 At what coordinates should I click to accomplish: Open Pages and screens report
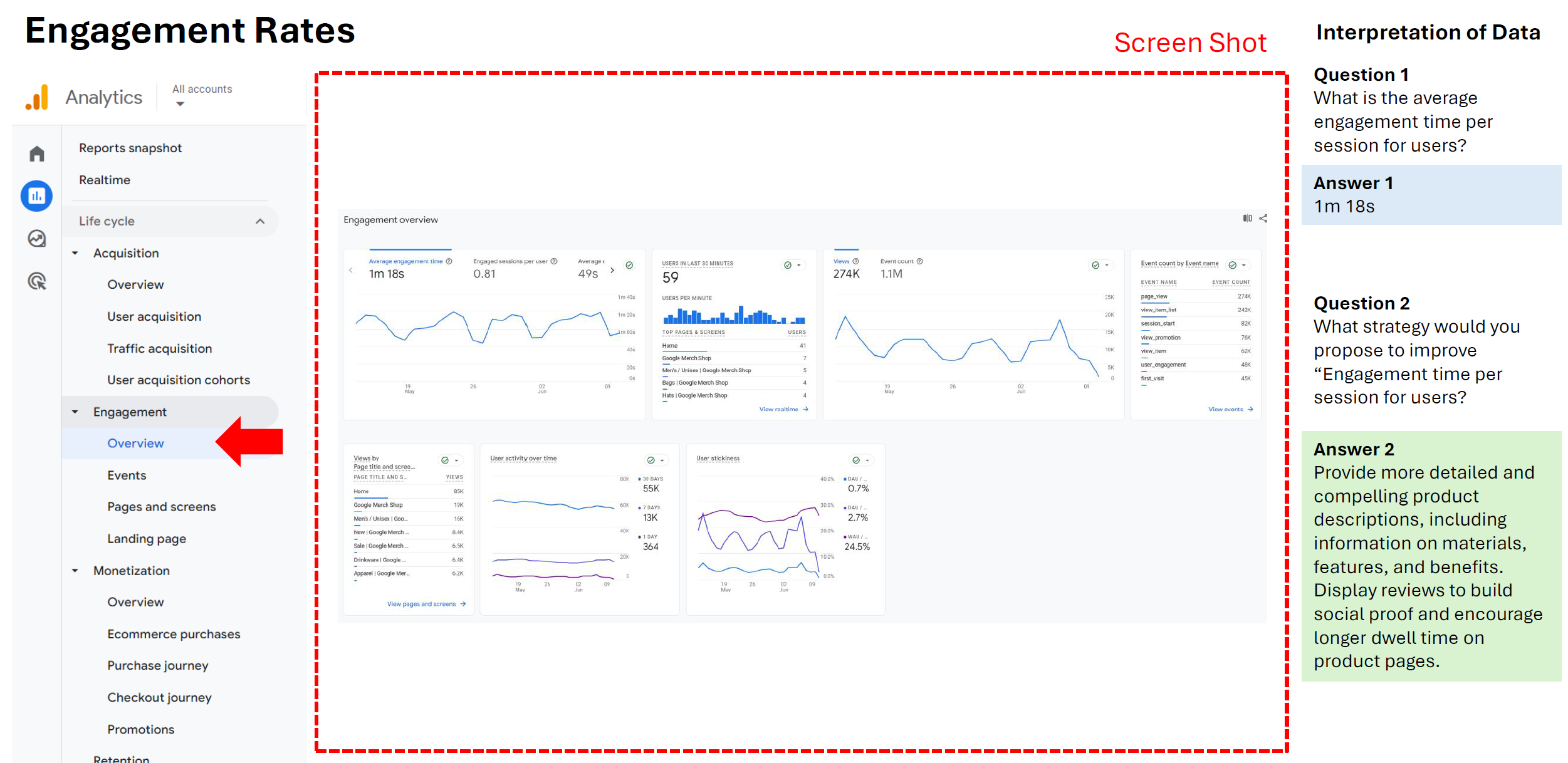[x=161, y=507]
